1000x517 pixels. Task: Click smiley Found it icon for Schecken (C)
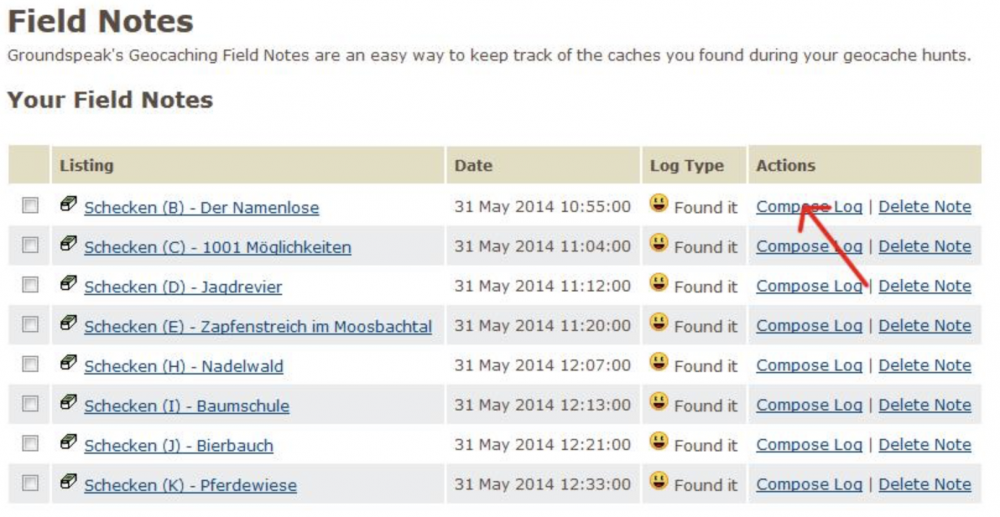(659, 244)
